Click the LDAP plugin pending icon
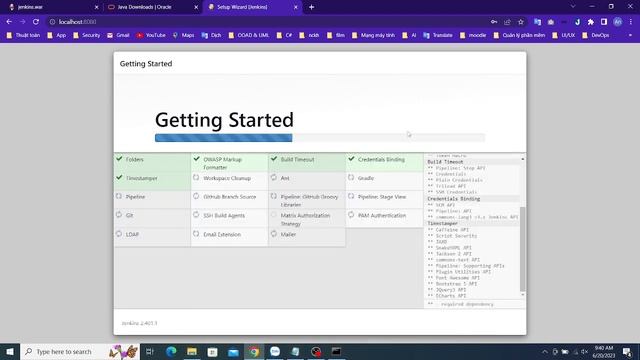640x360 pixels. [x=119, y=234]
